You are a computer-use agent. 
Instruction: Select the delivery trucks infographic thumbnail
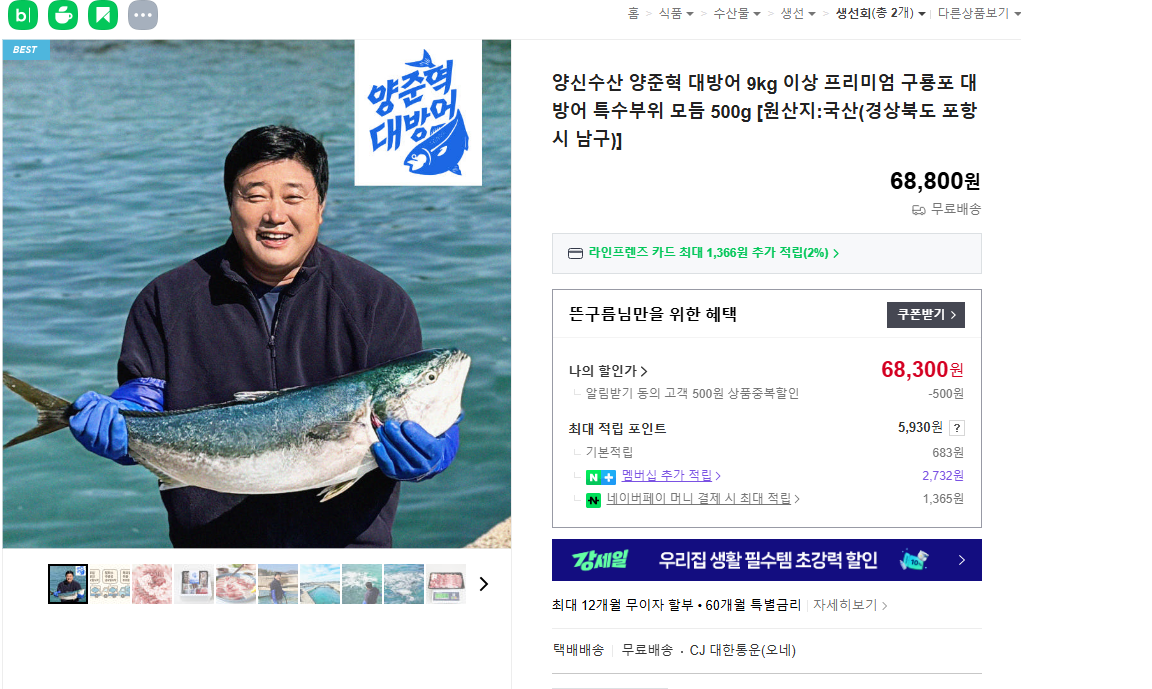click(110, 584)
